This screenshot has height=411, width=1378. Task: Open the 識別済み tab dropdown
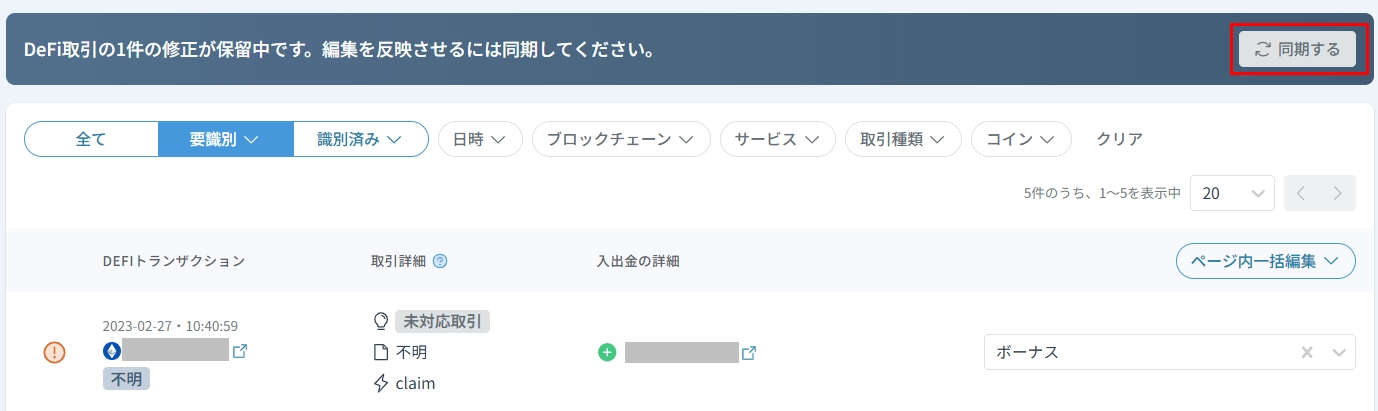(360, 140)
